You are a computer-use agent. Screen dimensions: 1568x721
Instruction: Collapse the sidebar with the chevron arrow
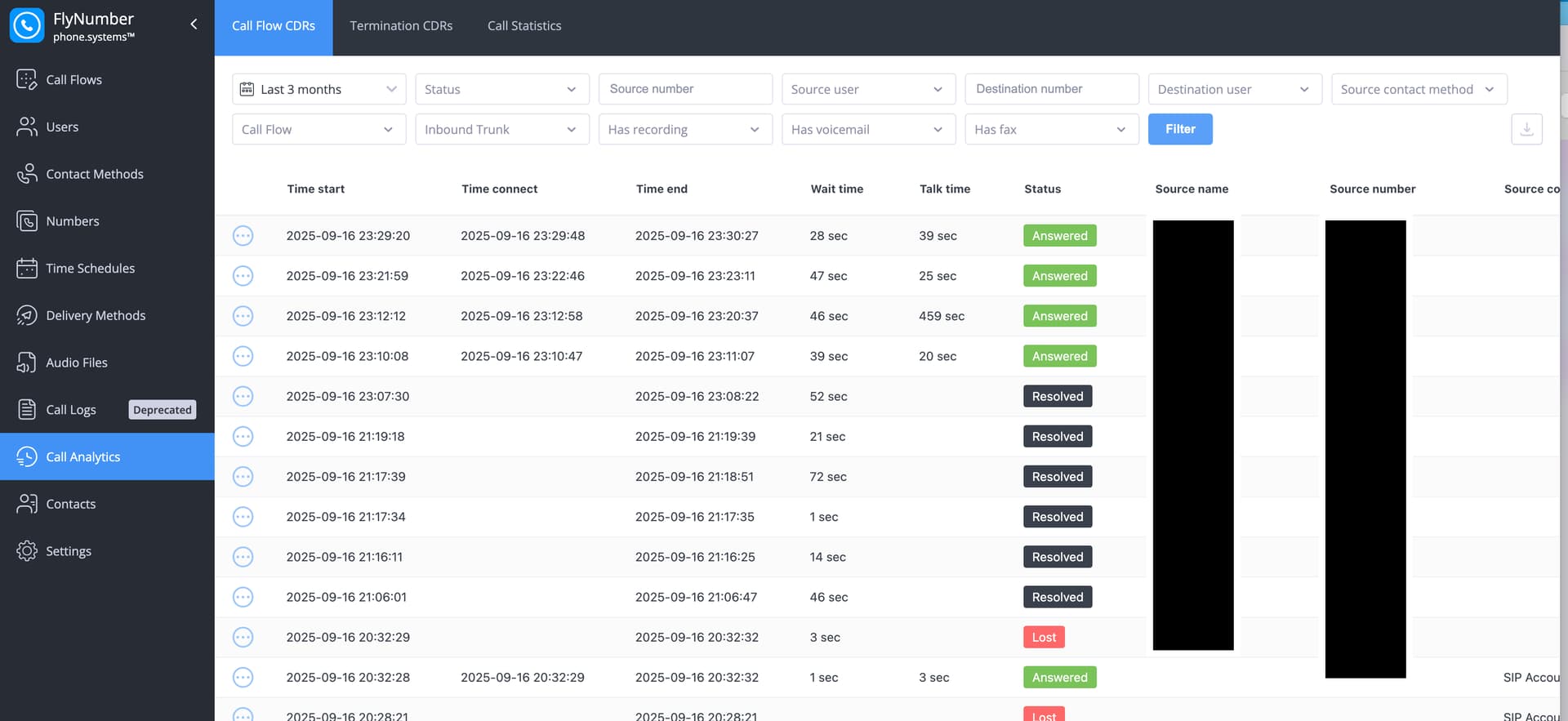point(194,24)
